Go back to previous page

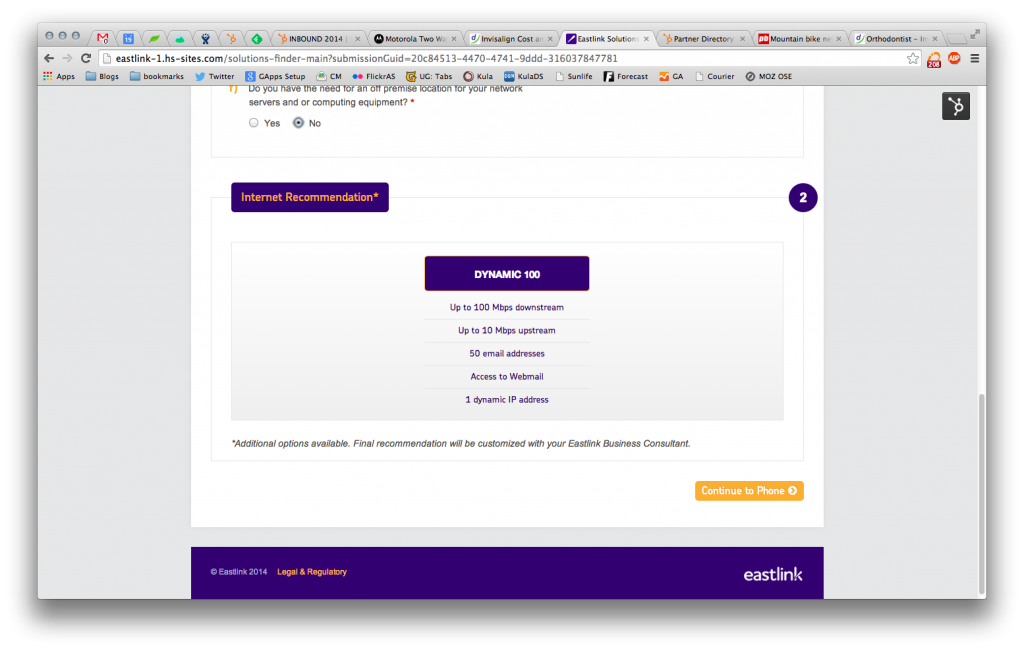coord(49,58)
